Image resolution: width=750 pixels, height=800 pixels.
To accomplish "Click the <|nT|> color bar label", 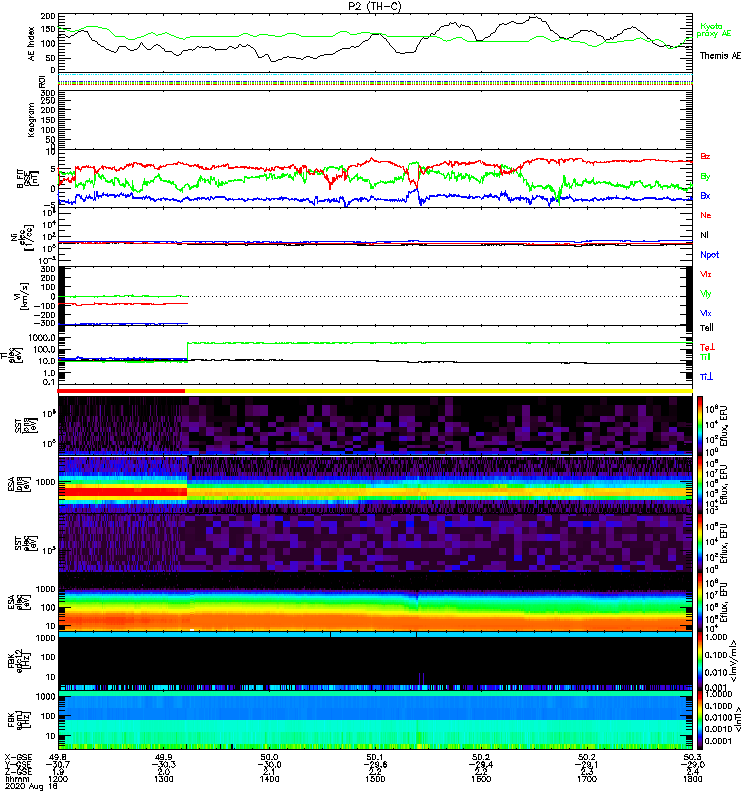I will pos(737,720).
